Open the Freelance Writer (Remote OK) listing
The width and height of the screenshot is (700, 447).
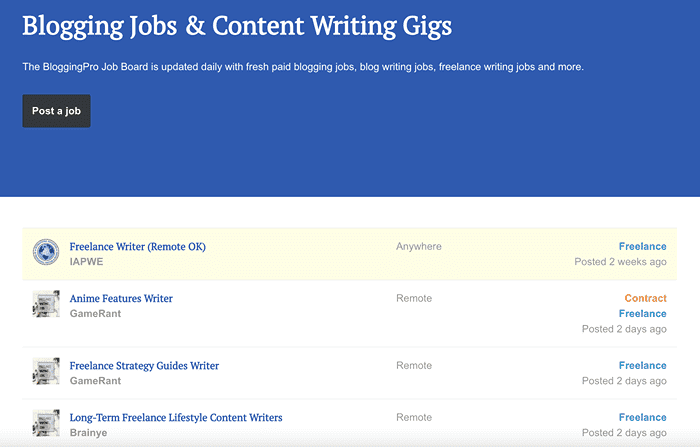137,246
